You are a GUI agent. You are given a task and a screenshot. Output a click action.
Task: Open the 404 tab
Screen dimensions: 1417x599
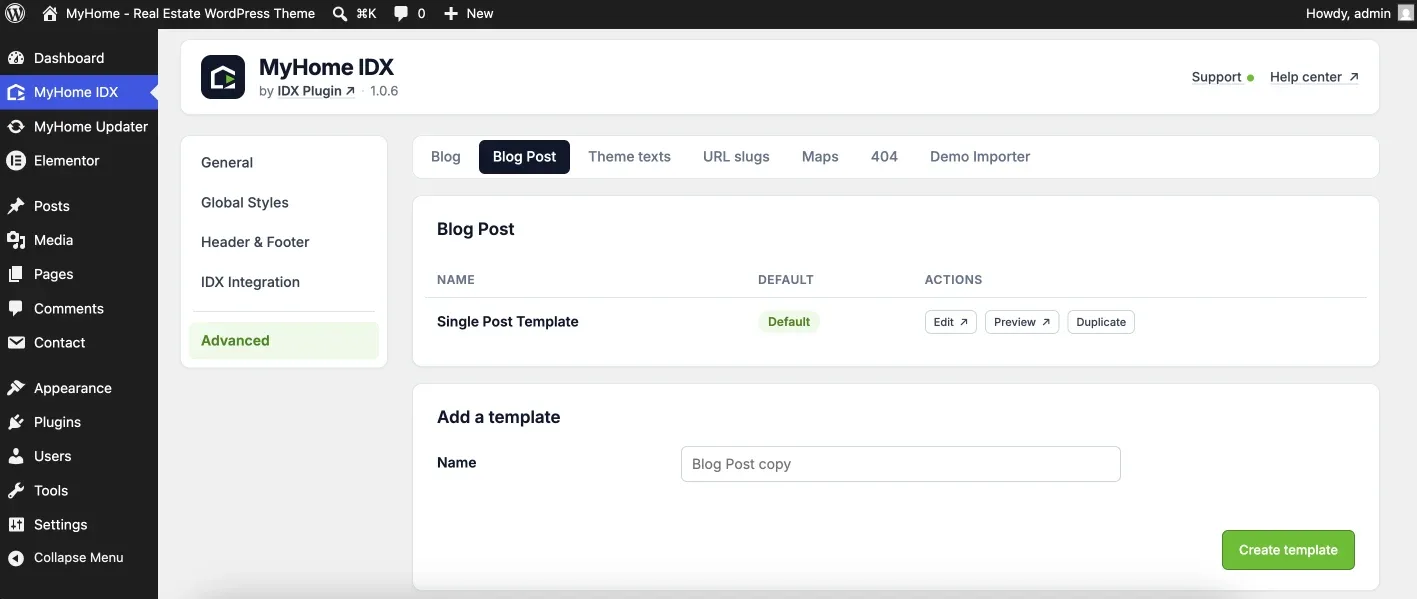coord(884,157)
